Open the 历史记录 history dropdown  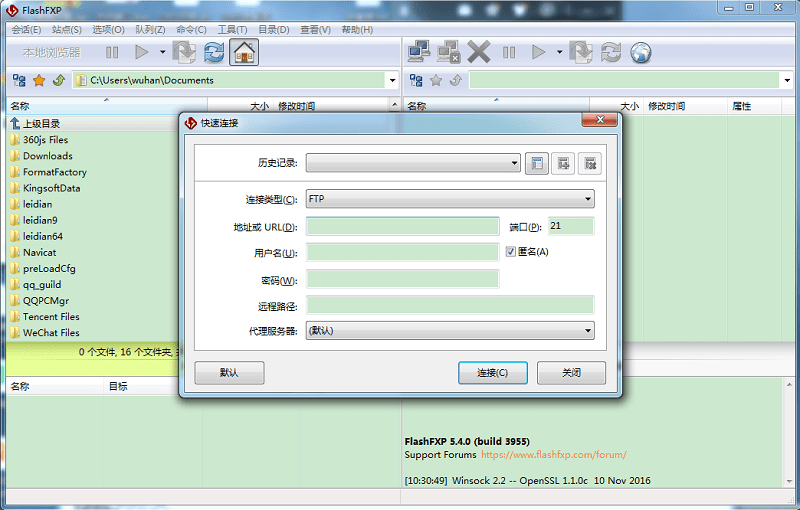[514, 163]
